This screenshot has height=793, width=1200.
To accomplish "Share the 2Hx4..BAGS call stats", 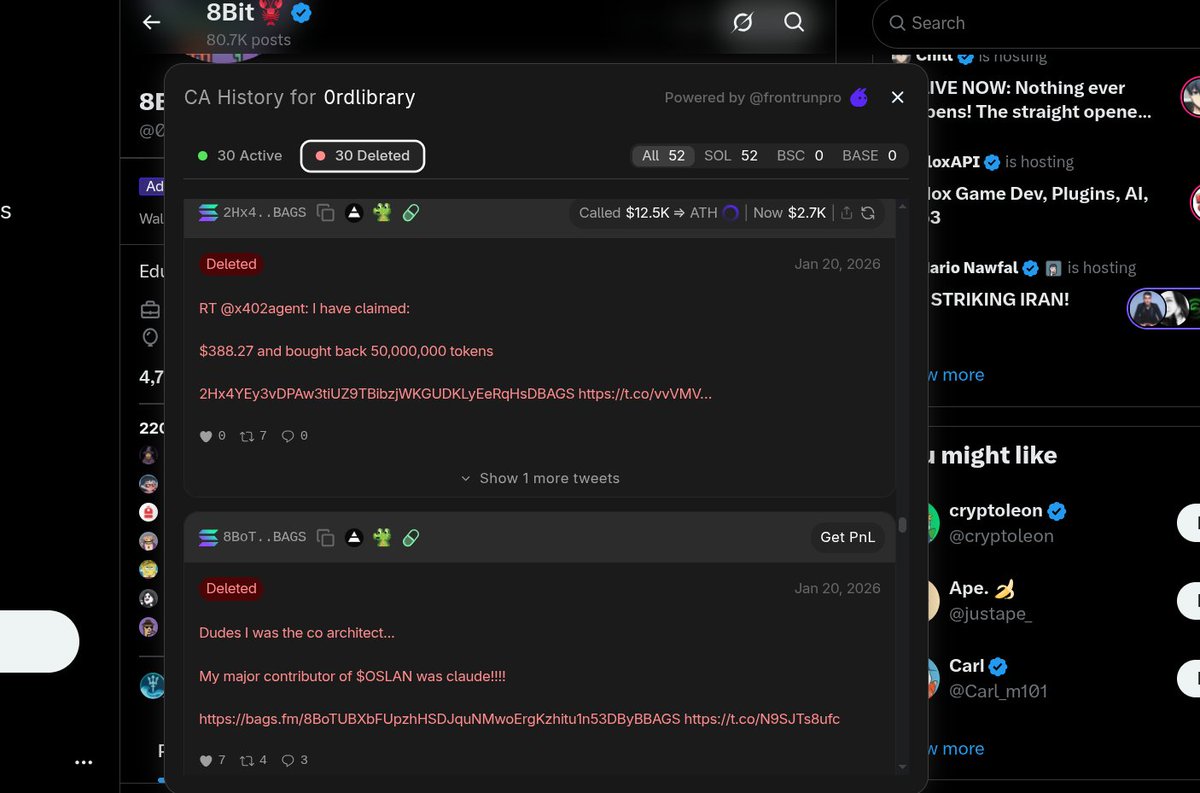I will (847, 213).
